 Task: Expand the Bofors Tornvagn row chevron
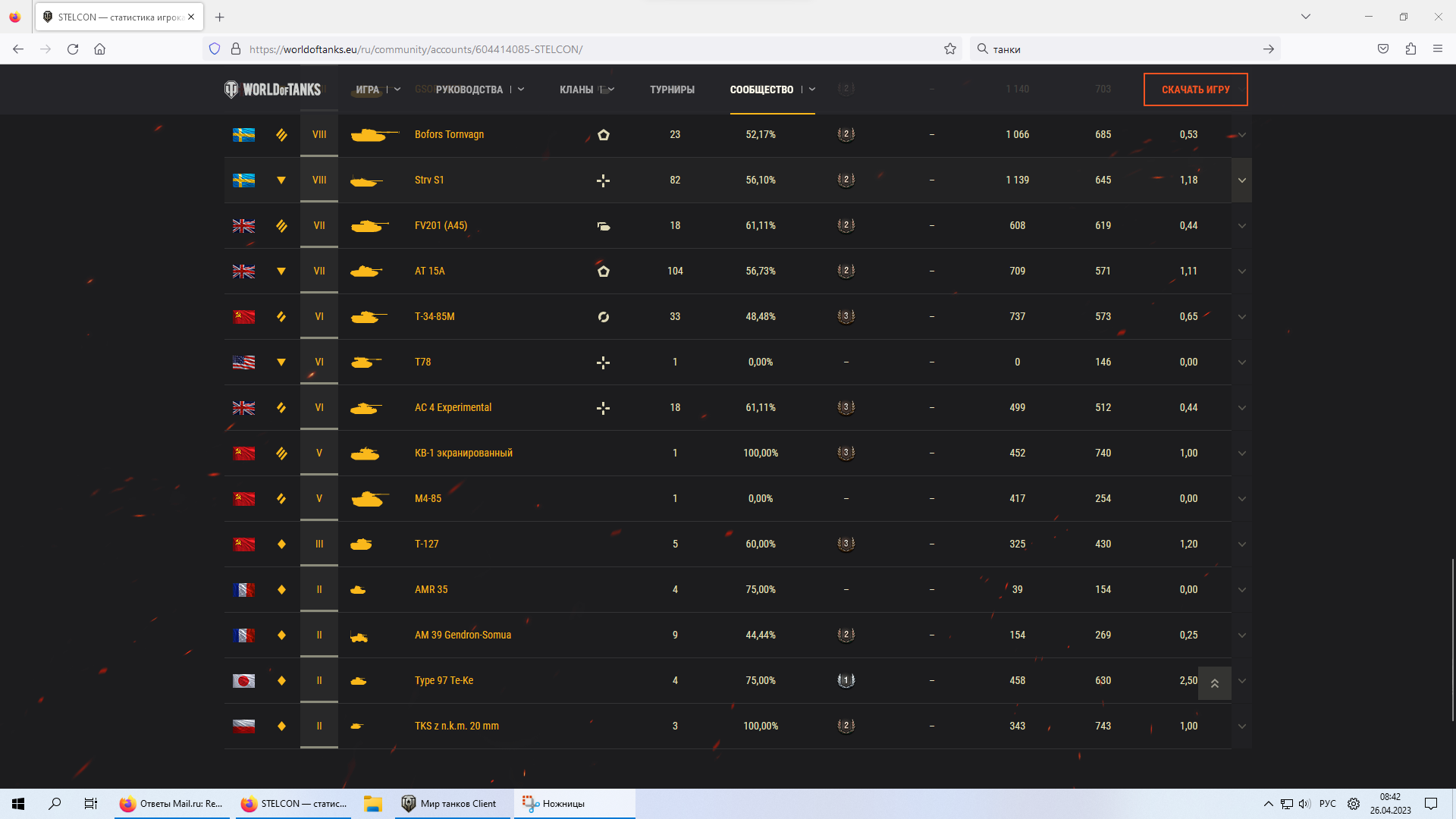pyautogui.click(x=1241, y=135)
